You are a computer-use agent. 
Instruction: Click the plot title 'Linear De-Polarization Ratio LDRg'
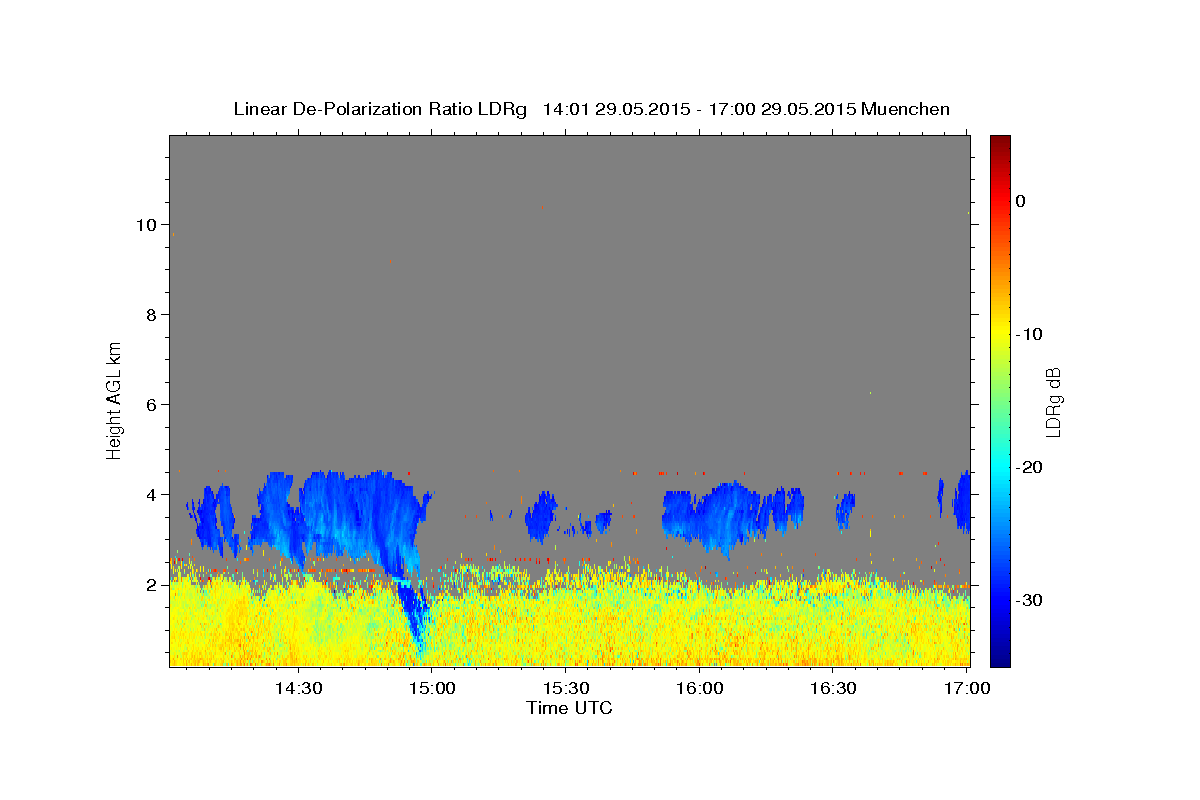click(380, 109)
